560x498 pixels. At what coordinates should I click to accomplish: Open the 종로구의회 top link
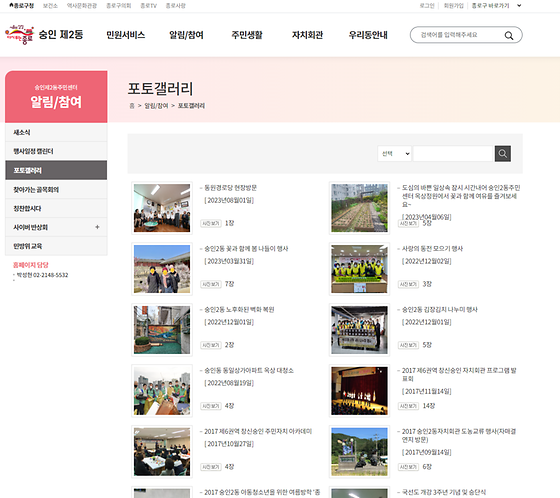119,5
